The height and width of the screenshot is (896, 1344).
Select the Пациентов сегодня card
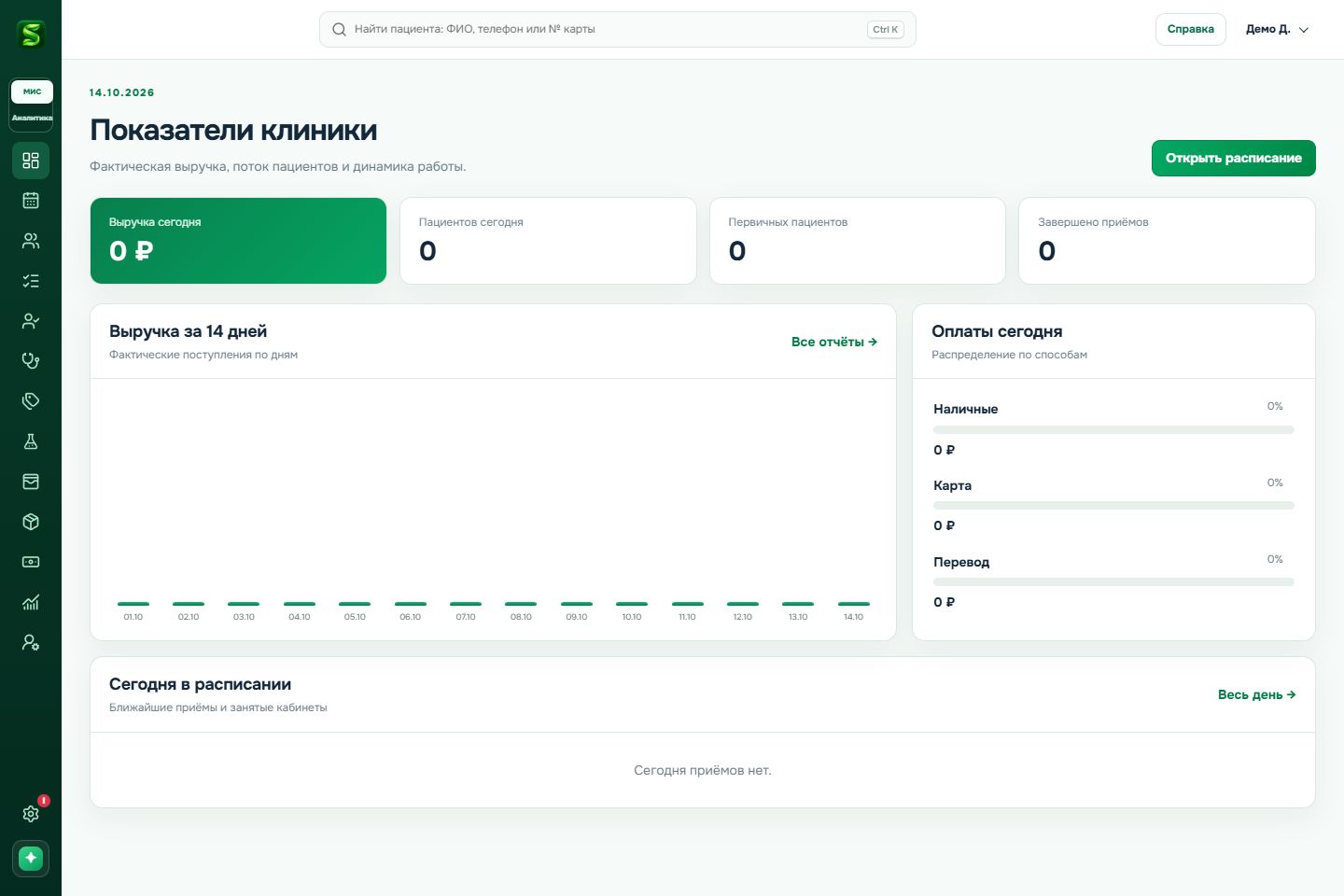(548, 241)
